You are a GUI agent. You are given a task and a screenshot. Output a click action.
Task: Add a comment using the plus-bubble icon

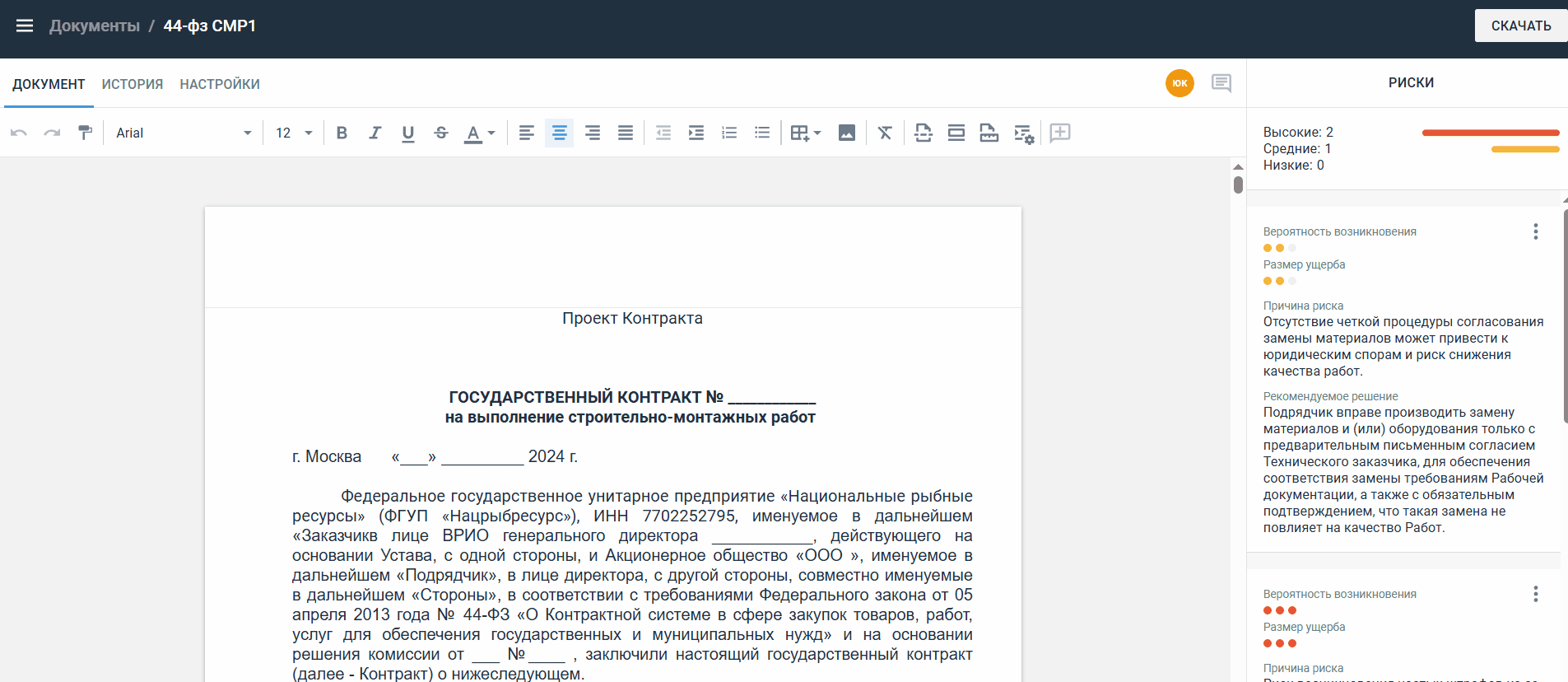click(1060, 133)
